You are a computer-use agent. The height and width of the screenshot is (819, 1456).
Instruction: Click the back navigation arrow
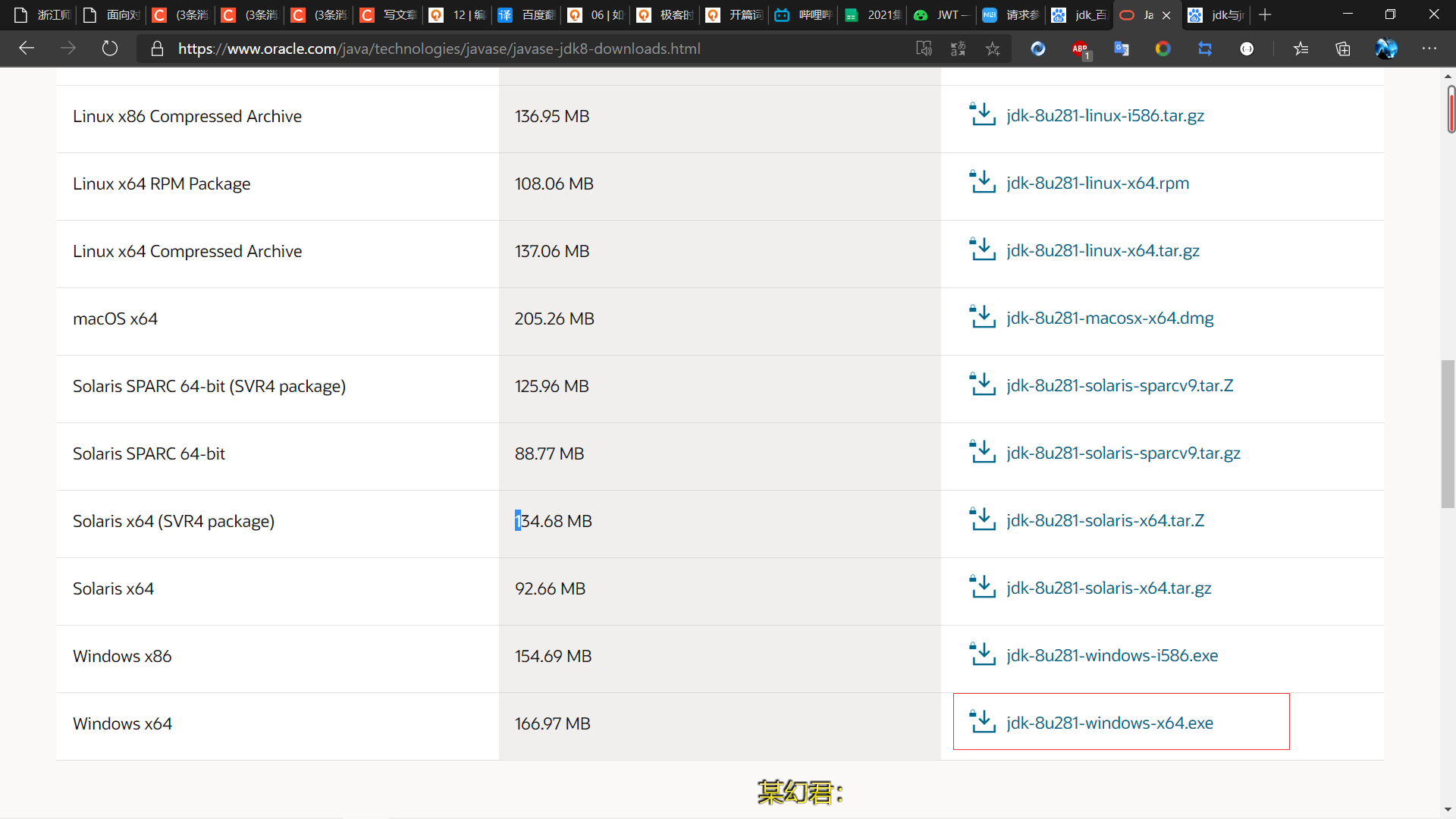click(27, 49)
